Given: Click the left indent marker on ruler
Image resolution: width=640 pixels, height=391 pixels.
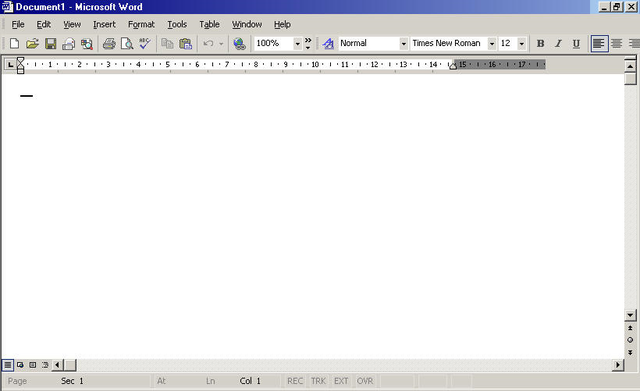Looking at the screenshot, I should [x=20, y=70].
